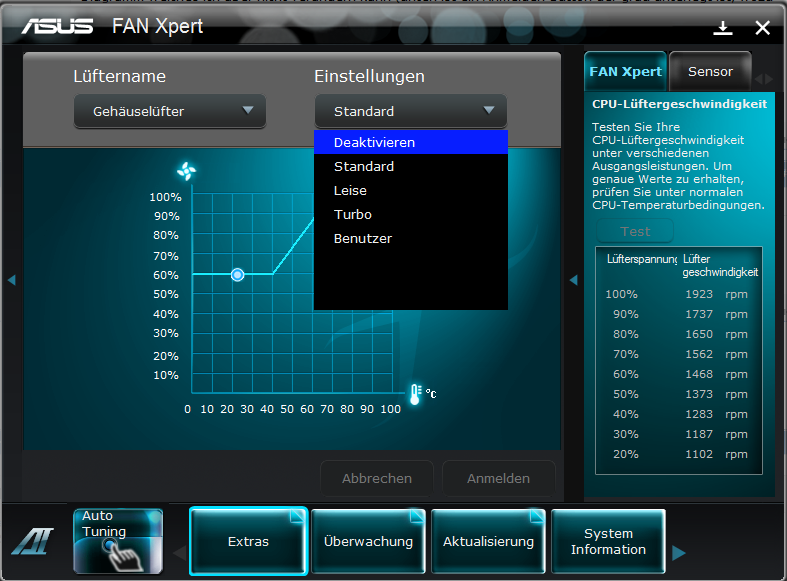The height and width of the screenshot is (581, 787).
Task: Click the Test button
Action: [x=635, y=231]
